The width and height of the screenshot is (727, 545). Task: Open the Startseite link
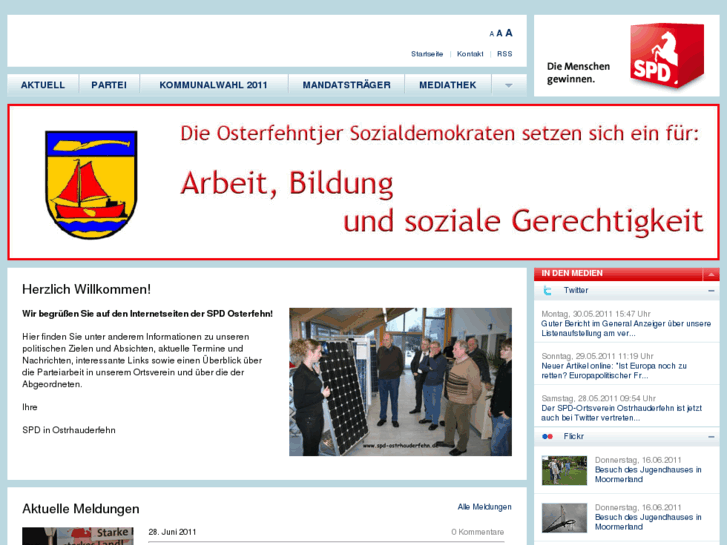[x=427, y=54]
